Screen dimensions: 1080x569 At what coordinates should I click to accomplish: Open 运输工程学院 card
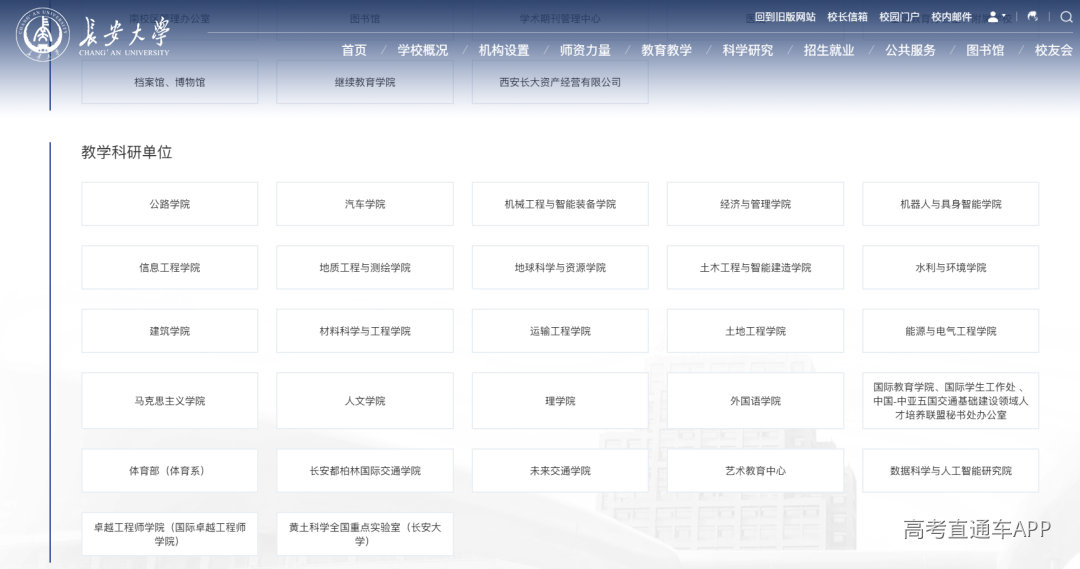point(560,331)
